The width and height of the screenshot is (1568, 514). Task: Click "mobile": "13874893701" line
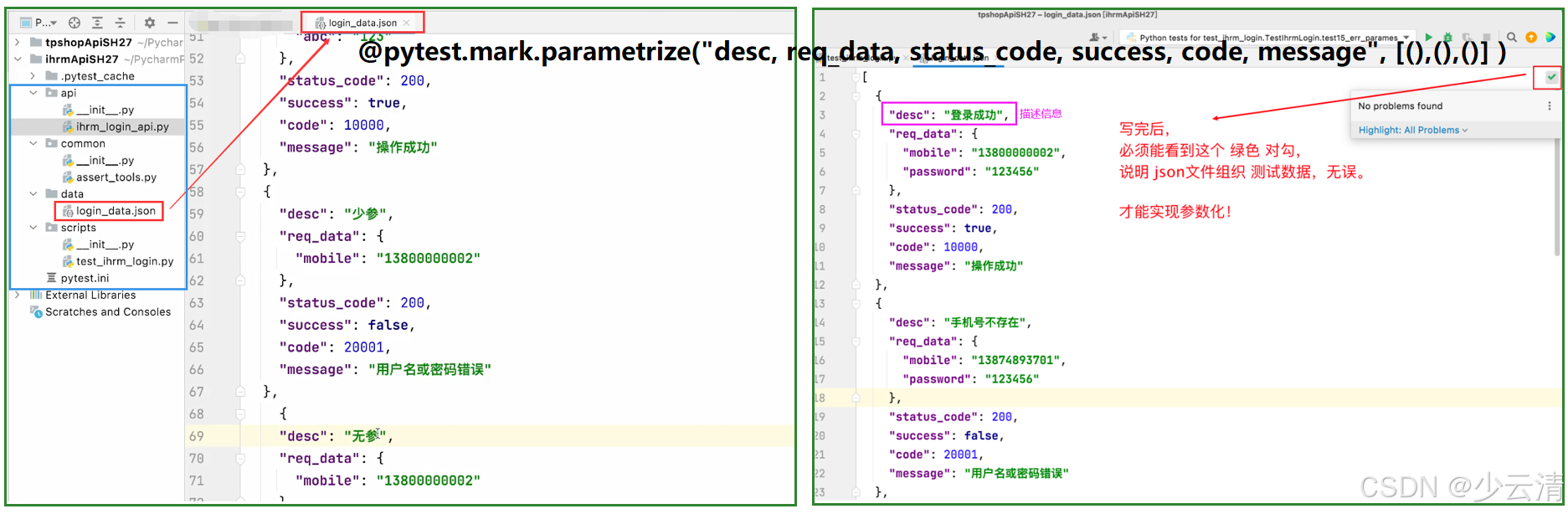click(984, 360)
